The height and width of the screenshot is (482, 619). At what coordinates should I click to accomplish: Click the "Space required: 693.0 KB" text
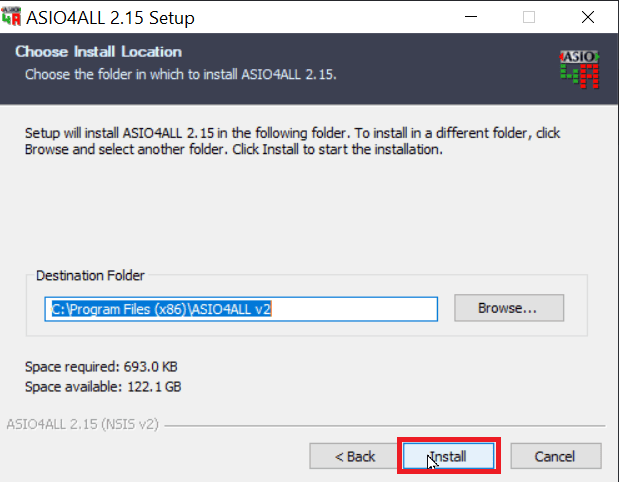click(x=101, y=367)
